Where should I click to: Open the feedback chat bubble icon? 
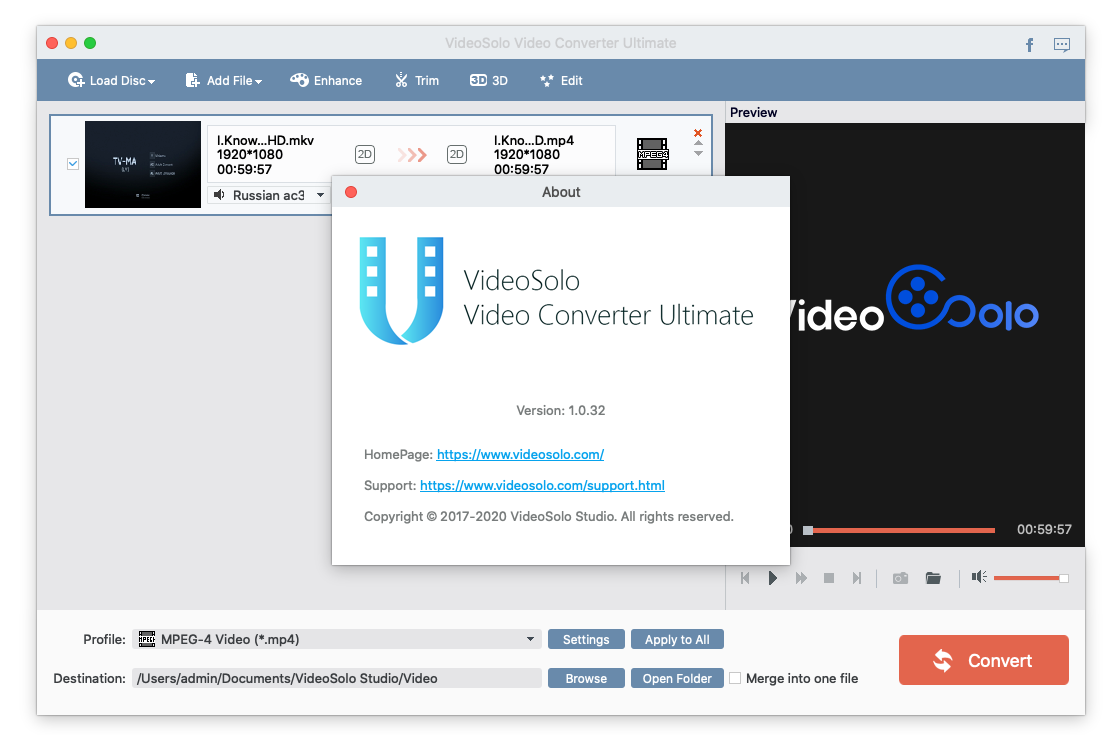[1062, 44]
